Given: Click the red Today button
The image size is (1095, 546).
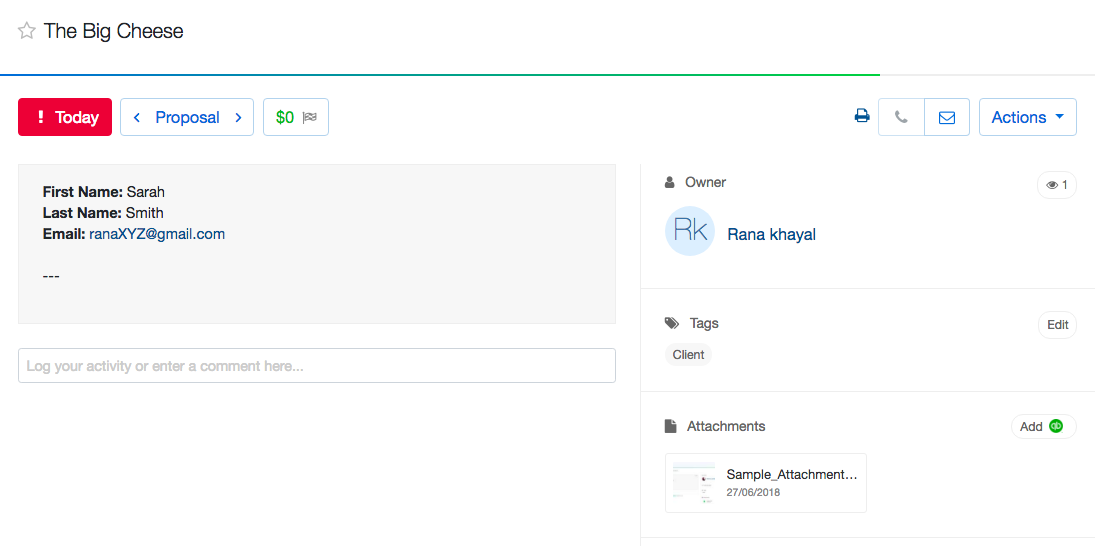Looking at the screenshot, I should click(65, 117).
